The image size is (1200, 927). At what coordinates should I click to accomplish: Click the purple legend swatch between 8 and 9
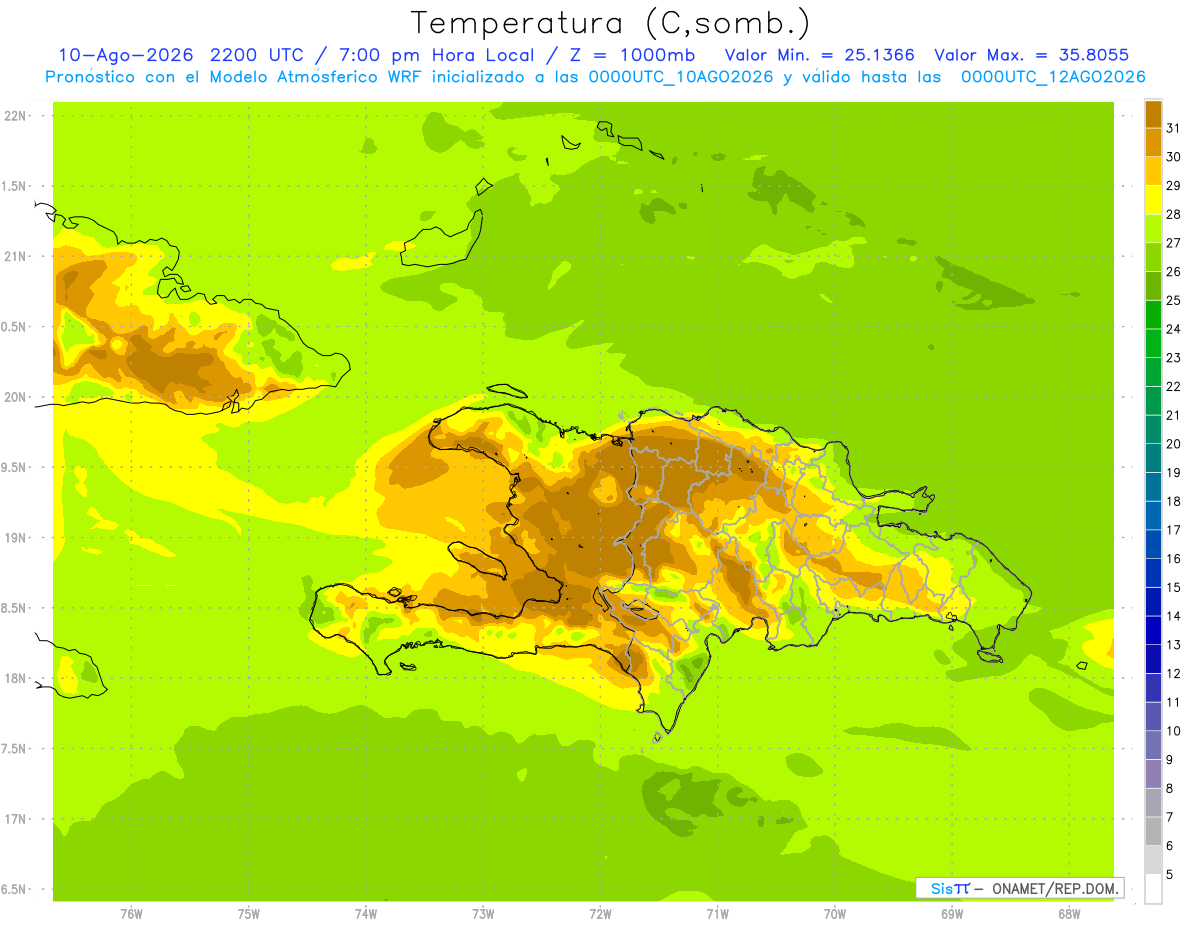(x=1153, y=774)
